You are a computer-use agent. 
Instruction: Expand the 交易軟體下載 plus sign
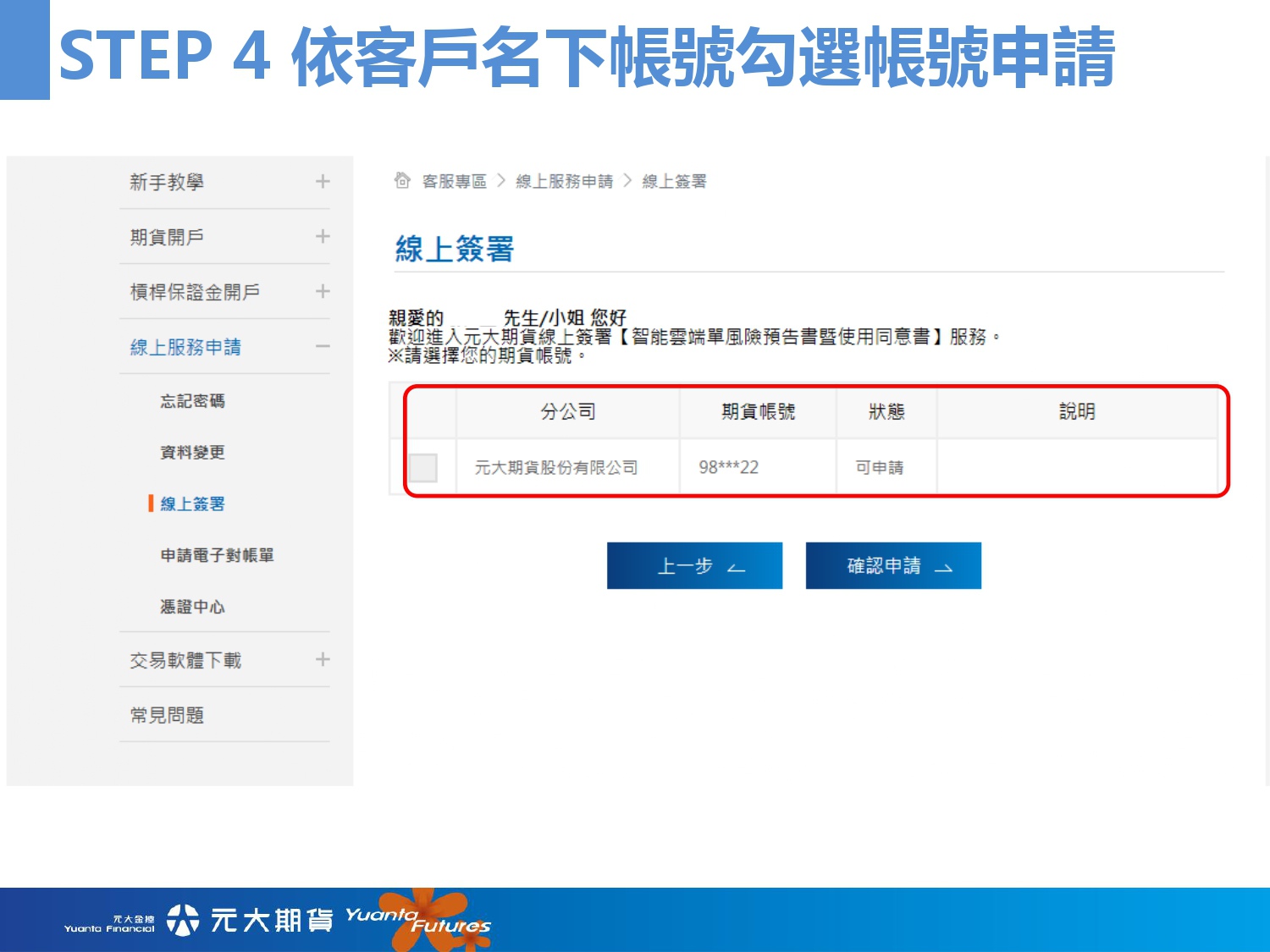click(x=323, y=659)
